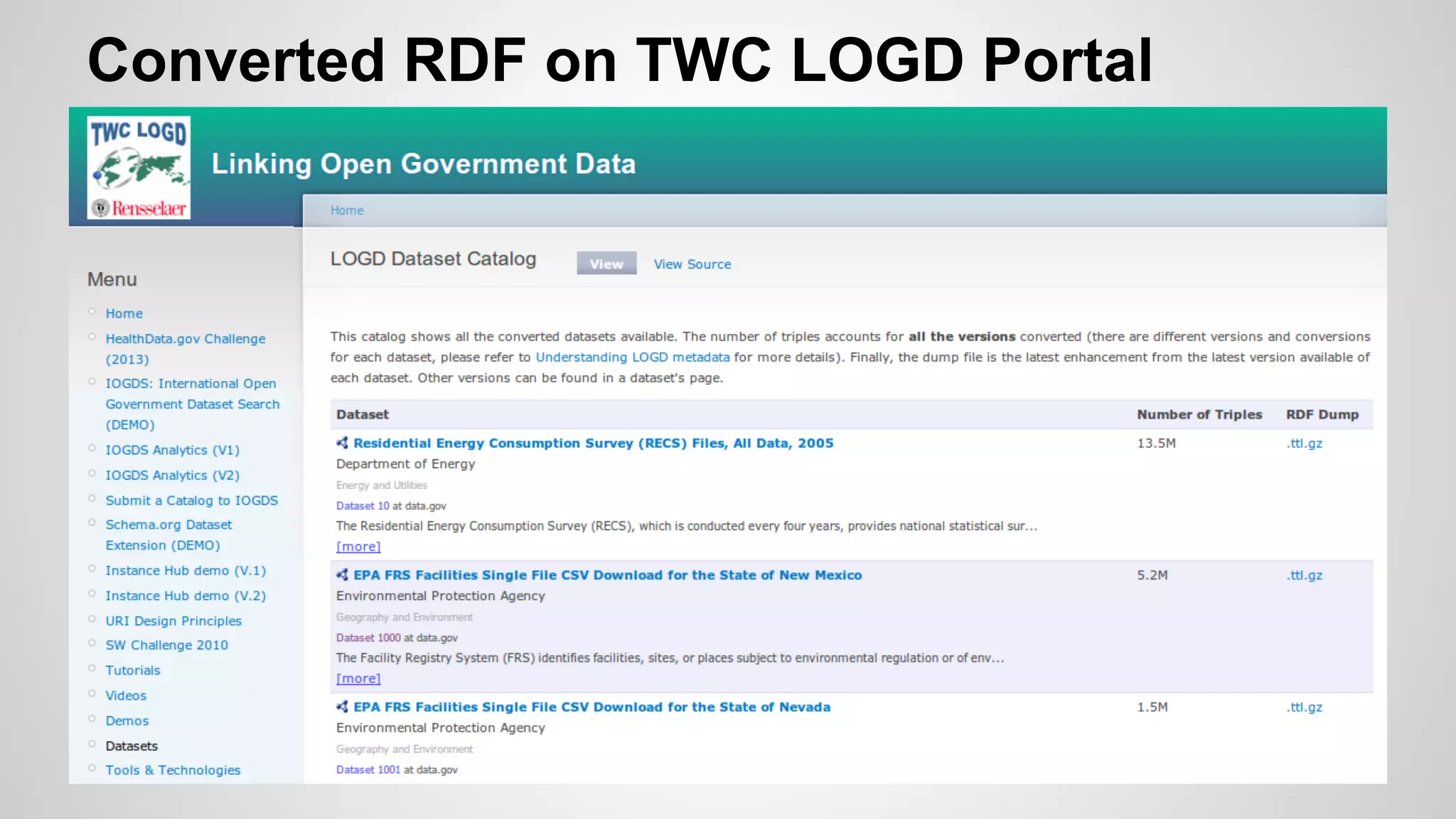Open IOGDS Analytics (V1)
This screenshot has width=1456, height=819.
pos(173,450)
